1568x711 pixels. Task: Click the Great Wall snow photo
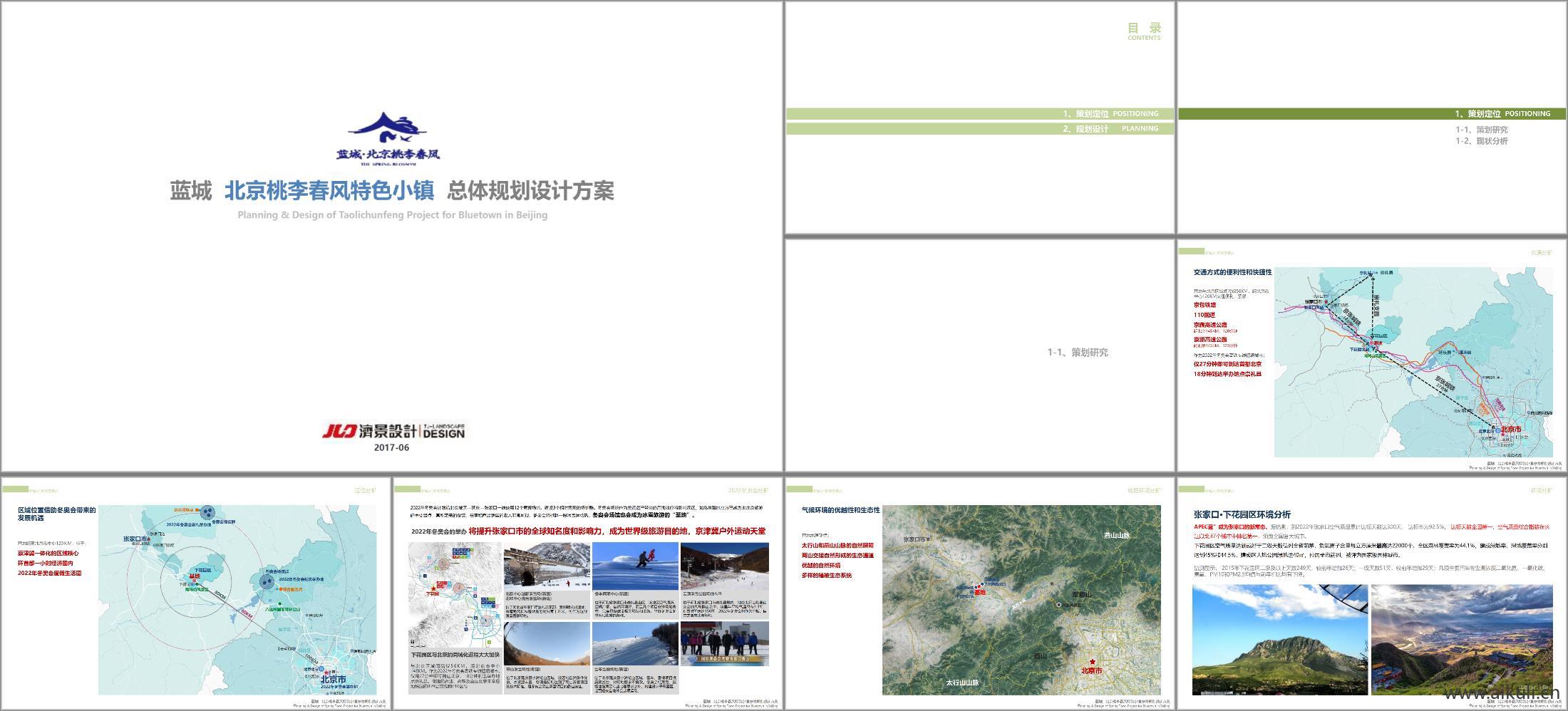(x=547, y=565)
